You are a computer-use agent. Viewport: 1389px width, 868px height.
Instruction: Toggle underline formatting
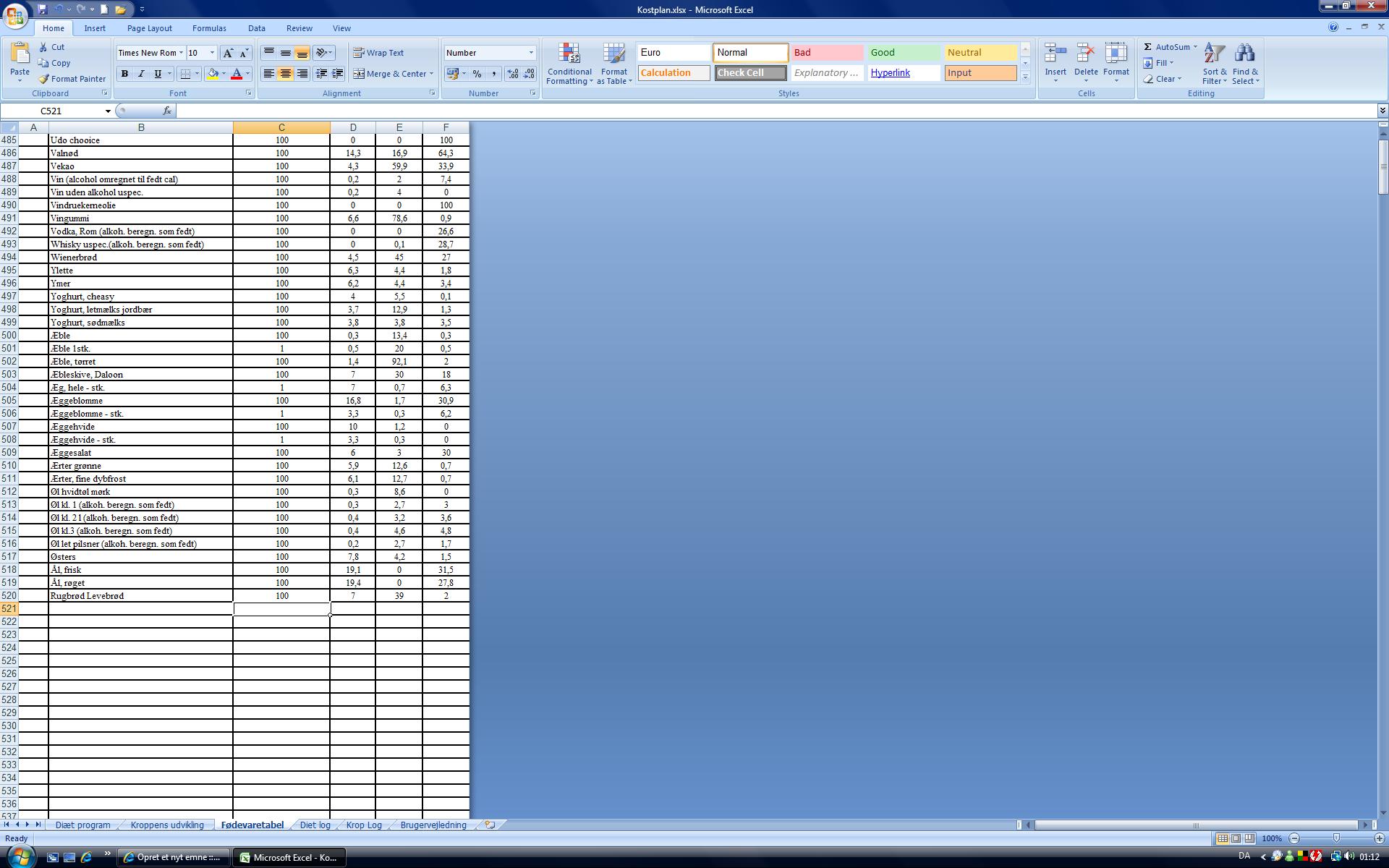click(x=158, y=74)
